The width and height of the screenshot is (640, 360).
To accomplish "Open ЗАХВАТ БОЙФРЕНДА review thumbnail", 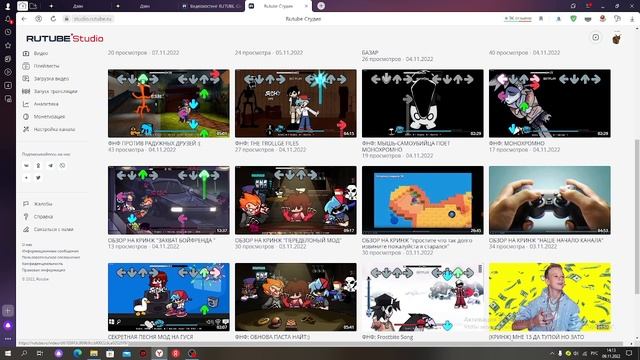I will click(x=169, y=200).
